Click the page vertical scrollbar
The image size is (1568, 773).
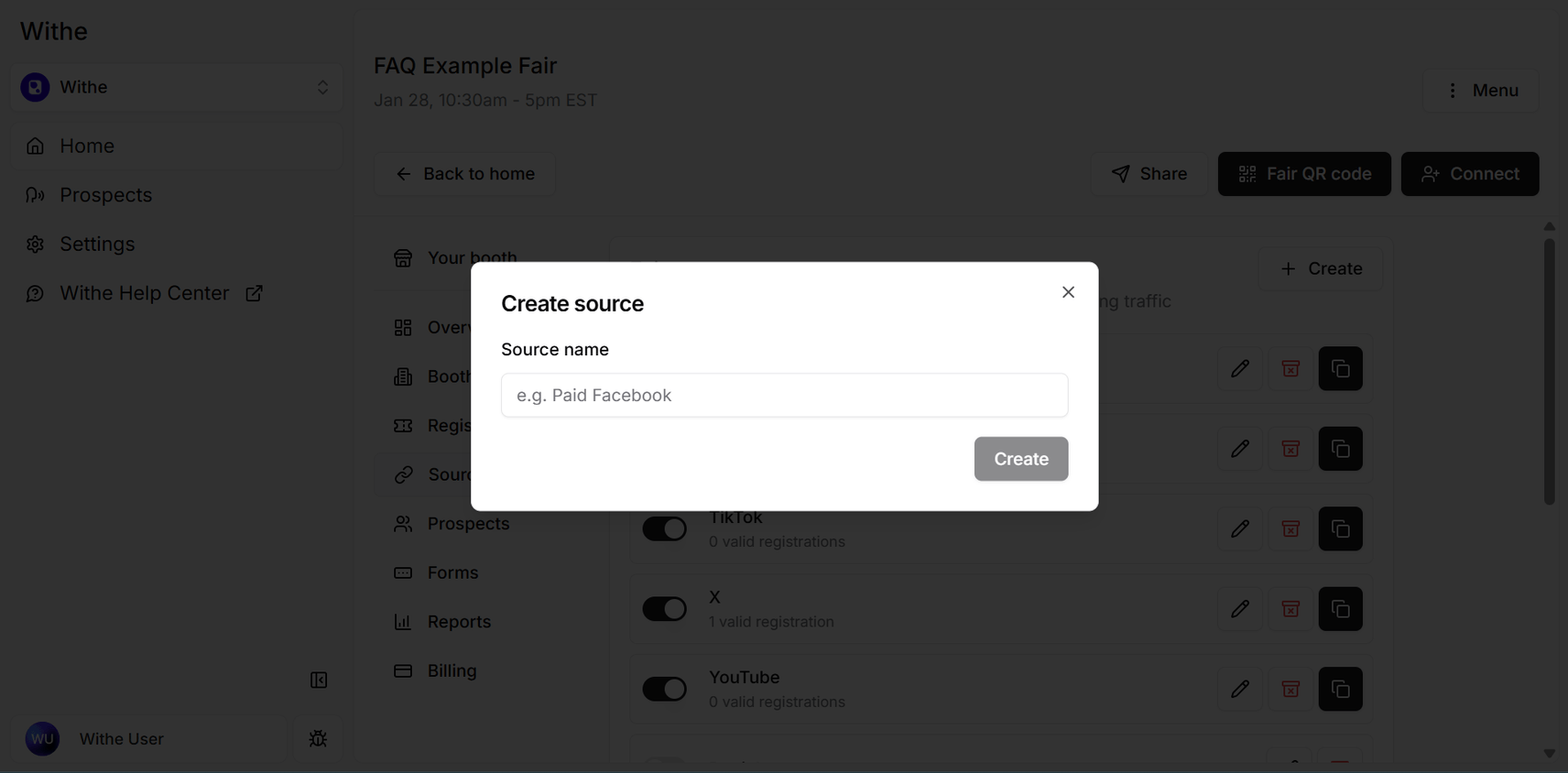pyautogui.click(x=1549, y=372)
